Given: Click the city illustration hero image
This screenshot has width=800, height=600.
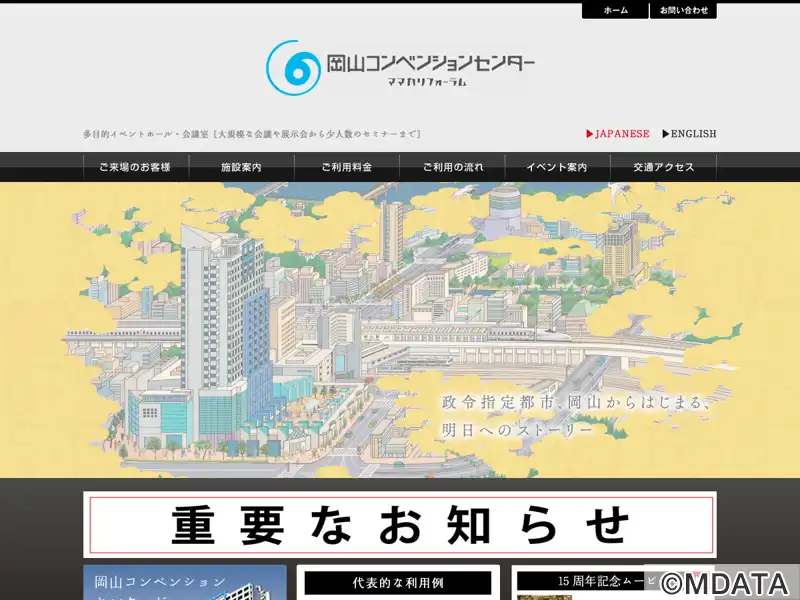Looking at the screenshot, I should [400, 330].
